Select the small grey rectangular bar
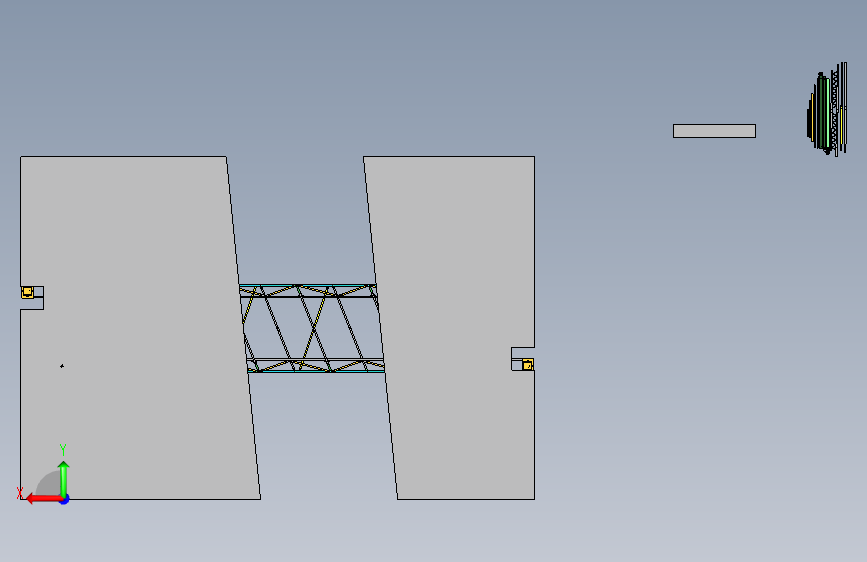Image resolution: width=867 pixels, height=562 pixels. tap(714, 131)
